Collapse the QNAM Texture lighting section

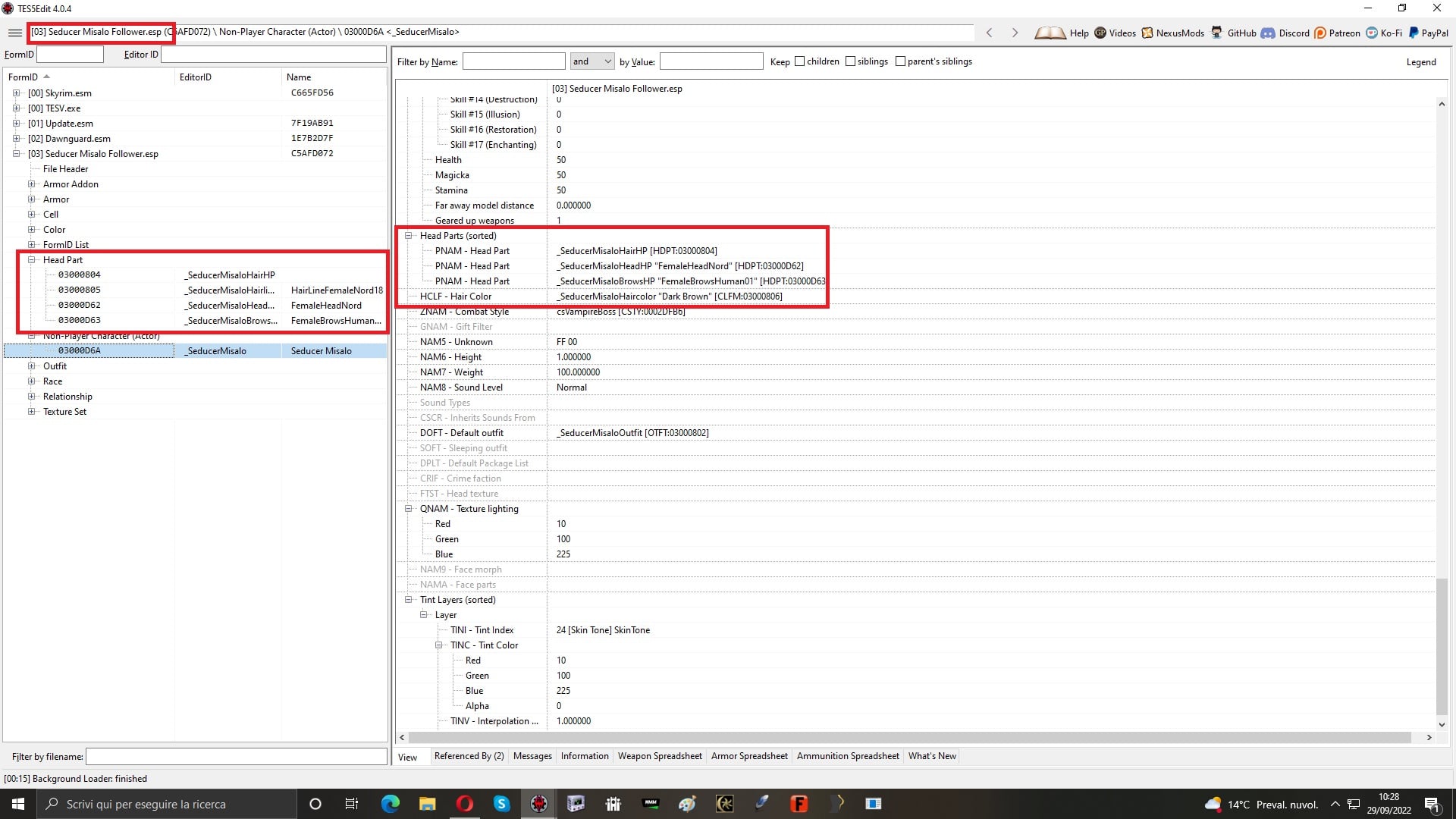click(x=408, y=509)
